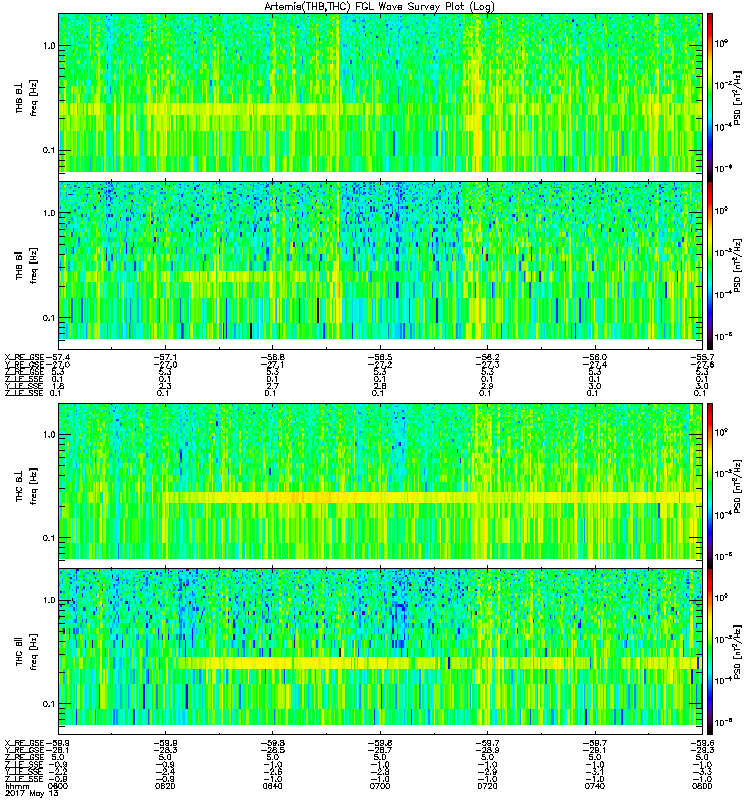Click the 'X_RE_GSE' row label under THB panels

[24, 357]
